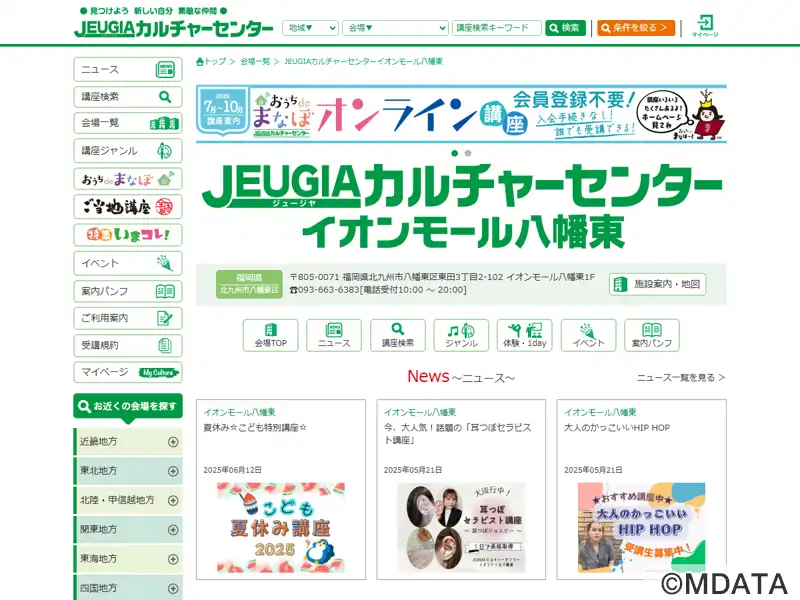The height and width of the screenshot is (600, 800).
Task: Expand the 近畿地方 region
Action: coord(128,442)
